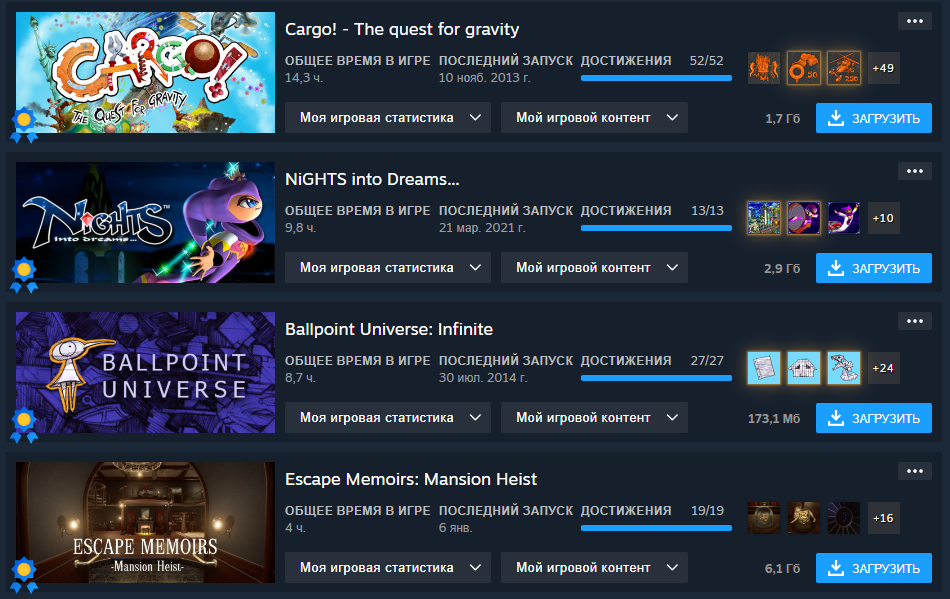Click the paper sheet achievement icon for Ballpoint Universe
The image size is (950, 599).
point(763,368)
